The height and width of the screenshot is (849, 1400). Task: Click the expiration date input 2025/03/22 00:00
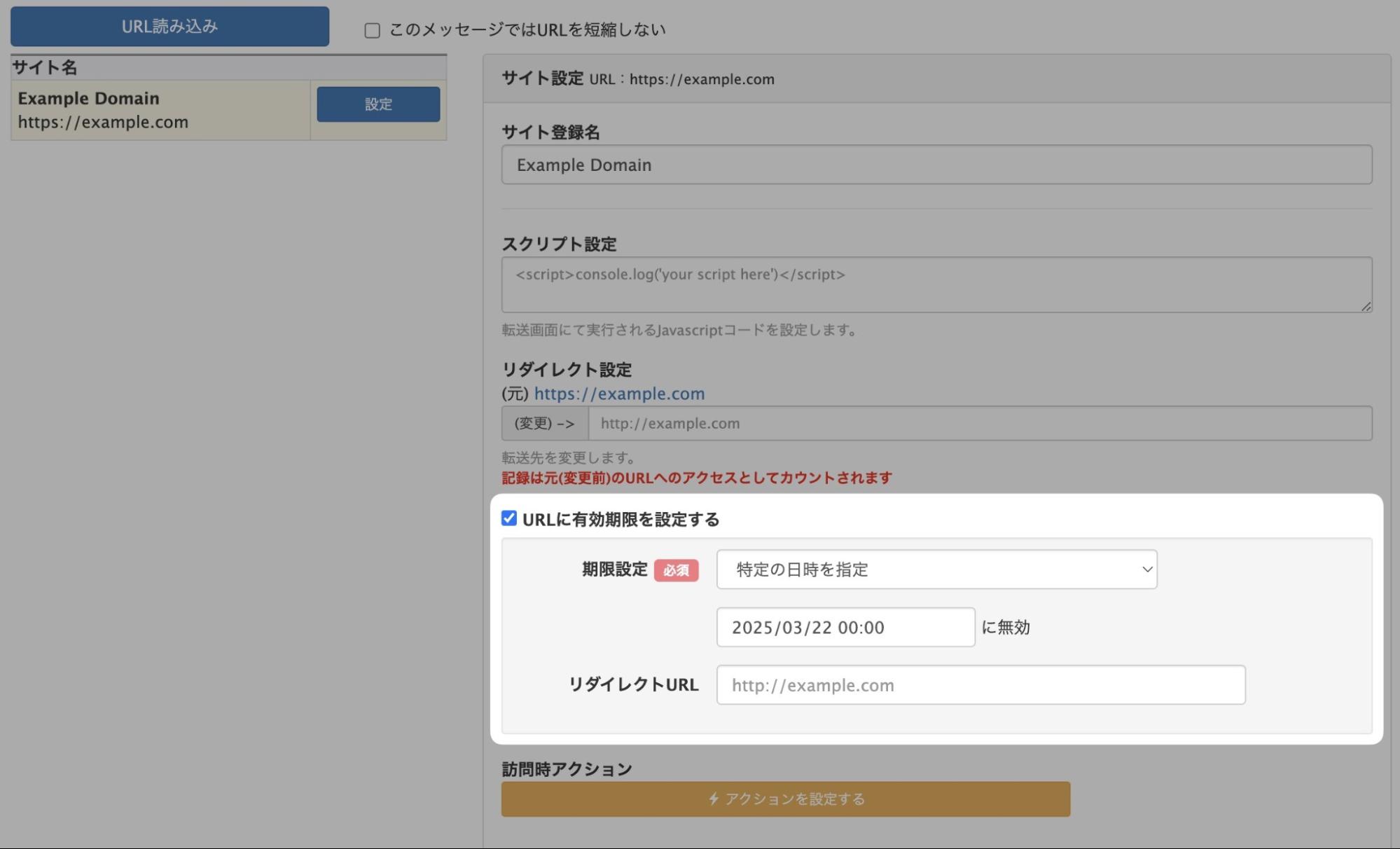click(845, 627)
